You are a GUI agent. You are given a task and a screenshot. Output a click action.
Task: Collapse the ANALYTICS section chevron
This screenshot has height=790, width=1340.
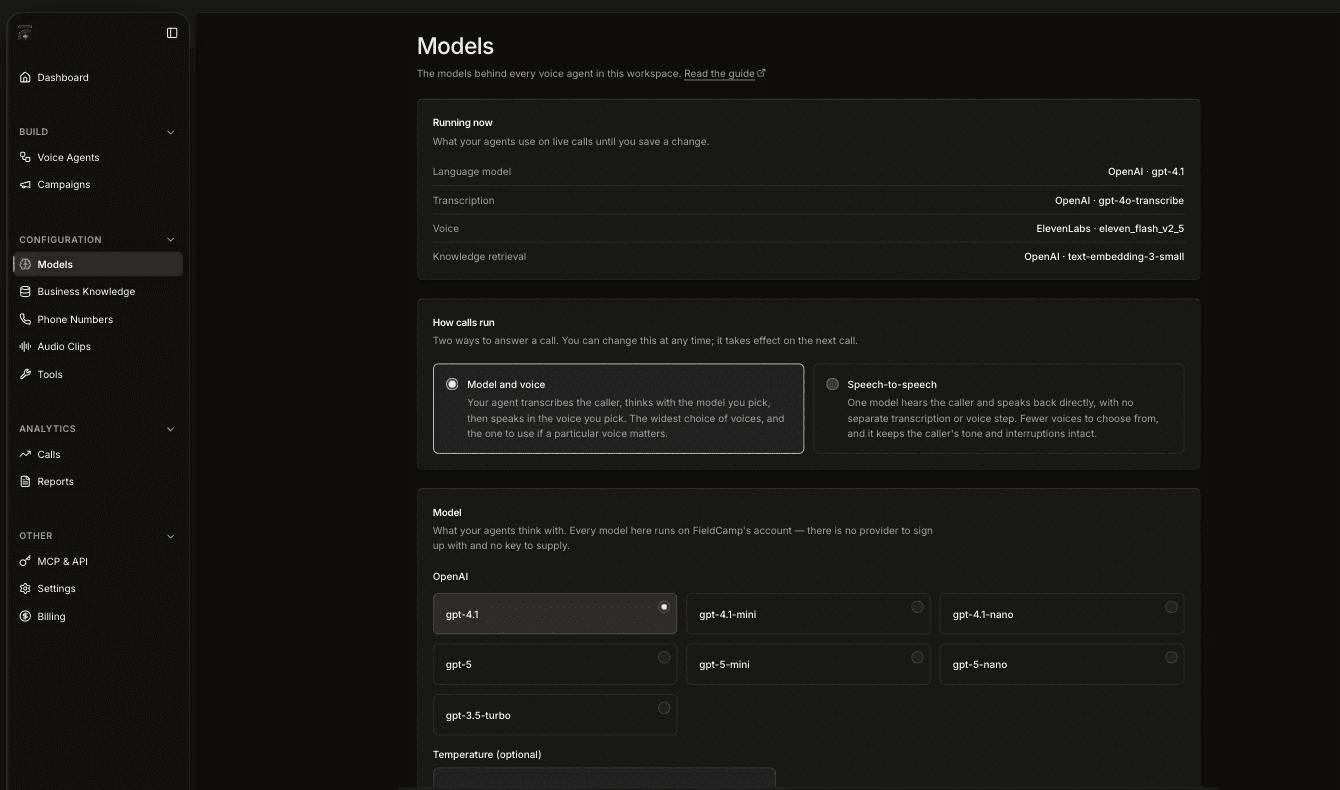tap(170, 429)
